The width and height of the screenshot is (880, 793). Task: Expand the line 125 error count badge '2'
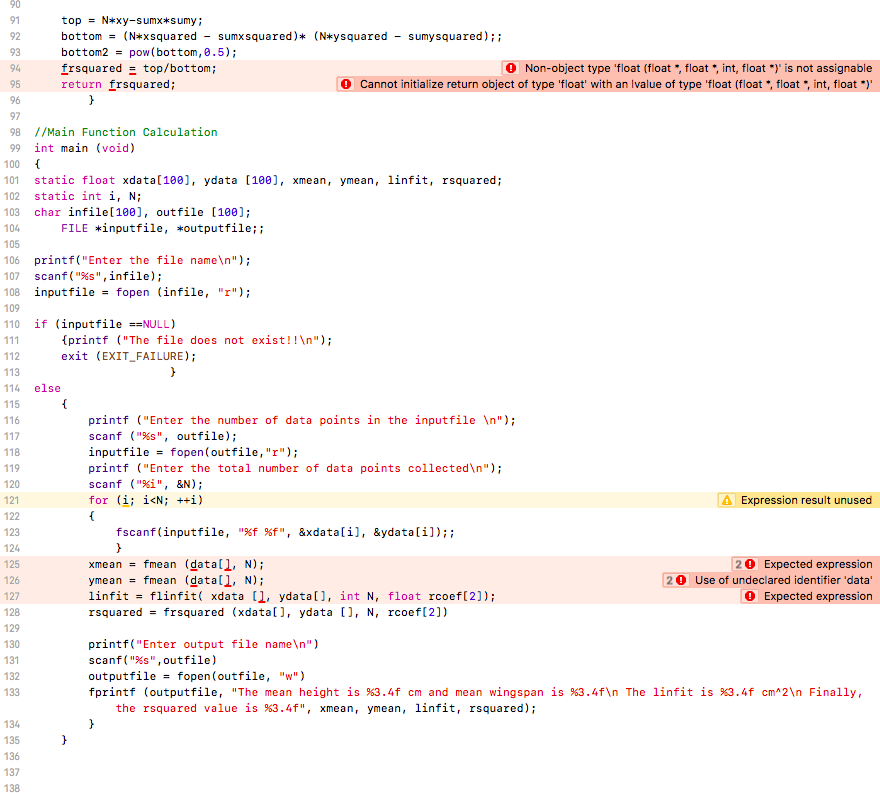click(x=739, y=564)
